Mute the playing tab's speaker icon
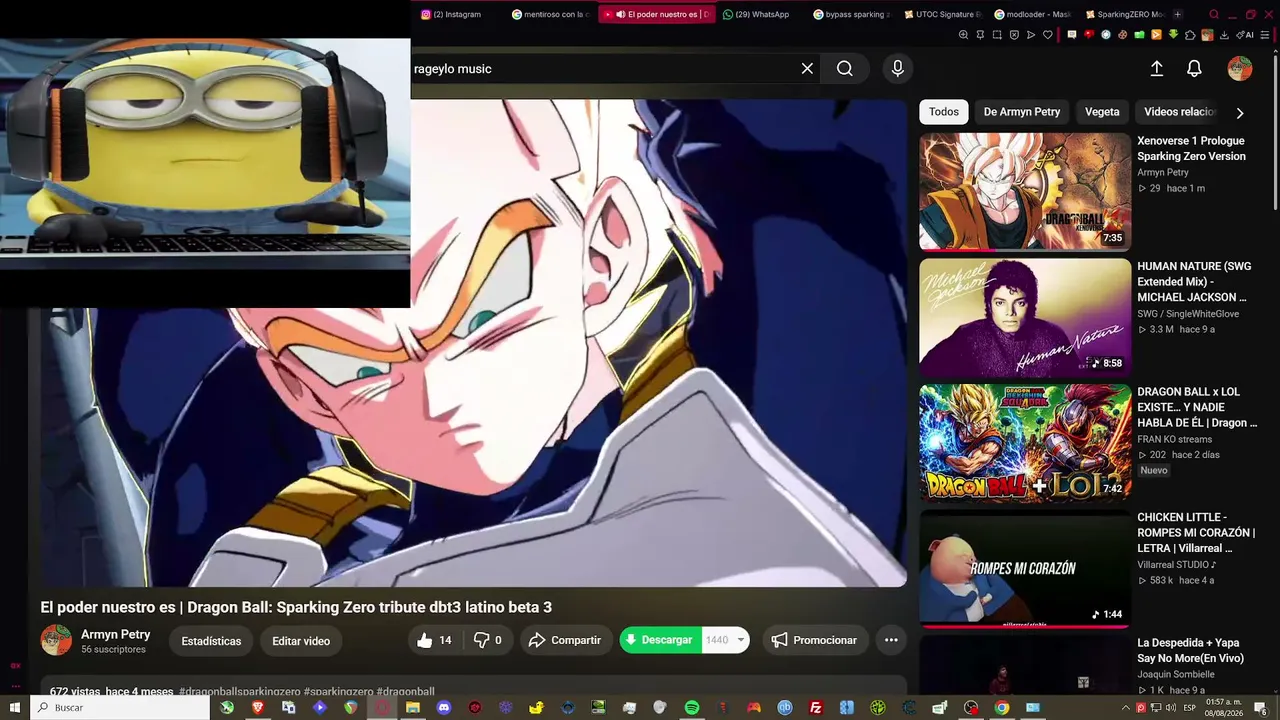The image size is (1280, 720). coord(621,14)
